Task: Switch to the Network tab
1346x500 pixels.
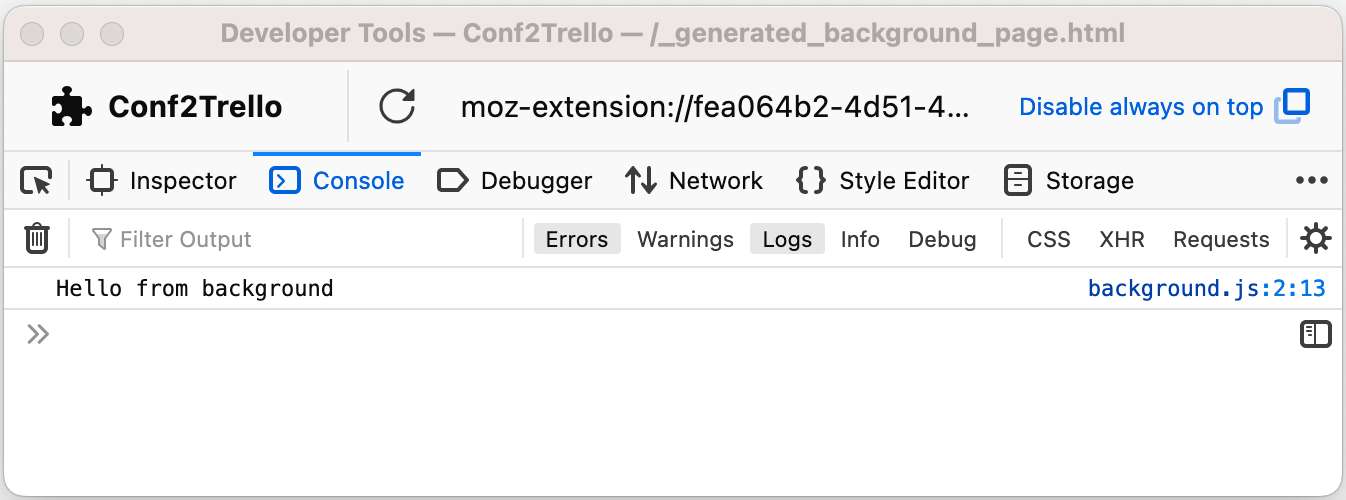Action: pyautogui.click(x=694, y=181)
